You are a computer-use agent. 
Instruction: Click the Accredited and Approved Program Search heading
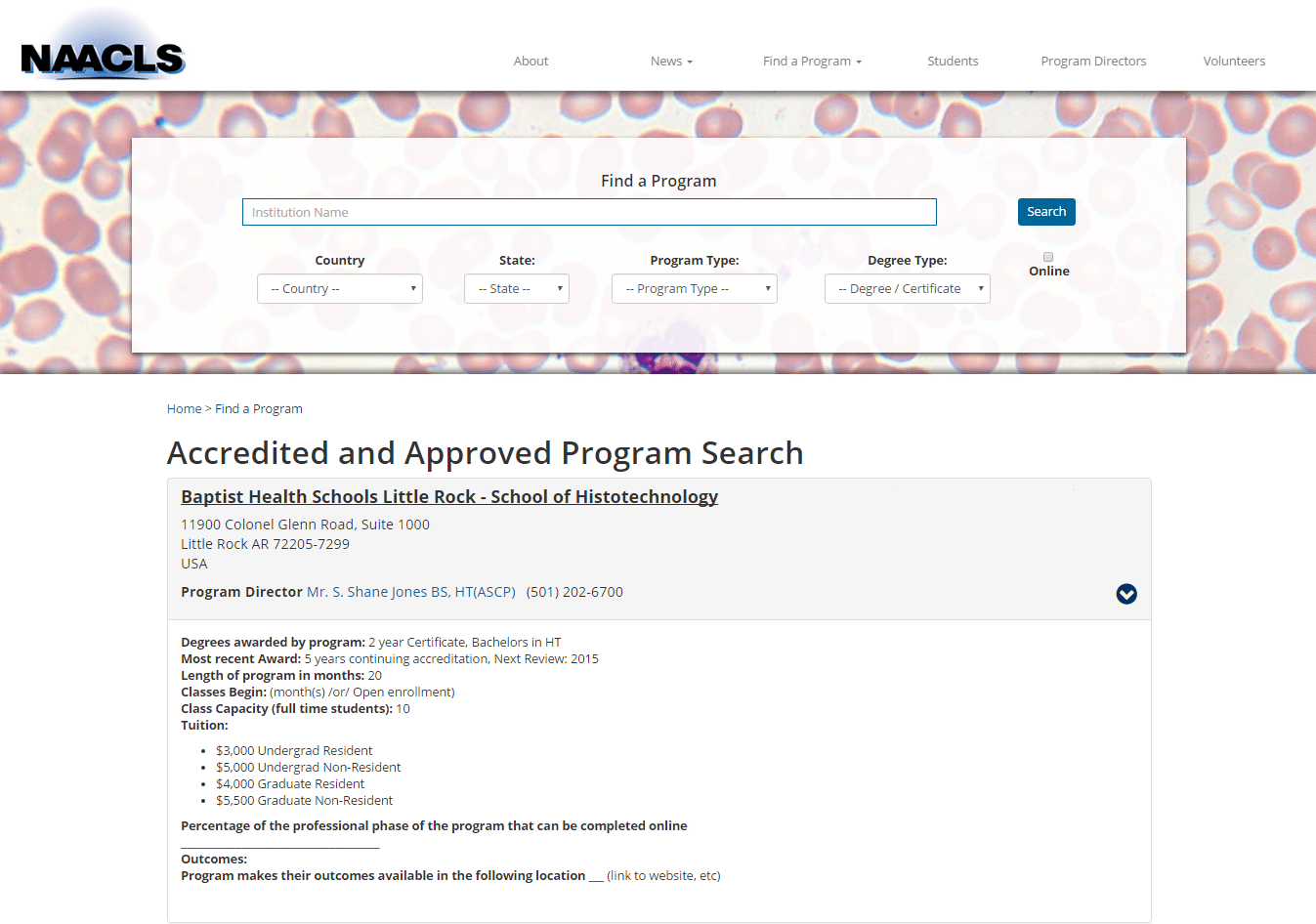point(486,453)
